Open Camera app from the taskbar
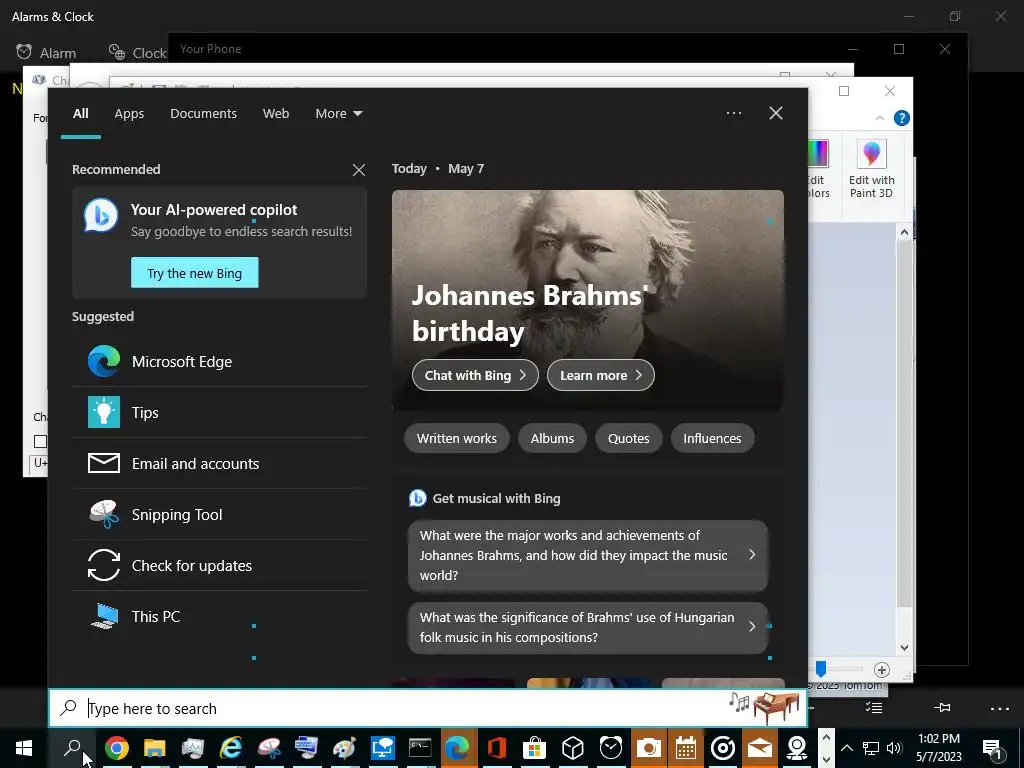This screenshot has width=1024, height=768. [648, 748]
